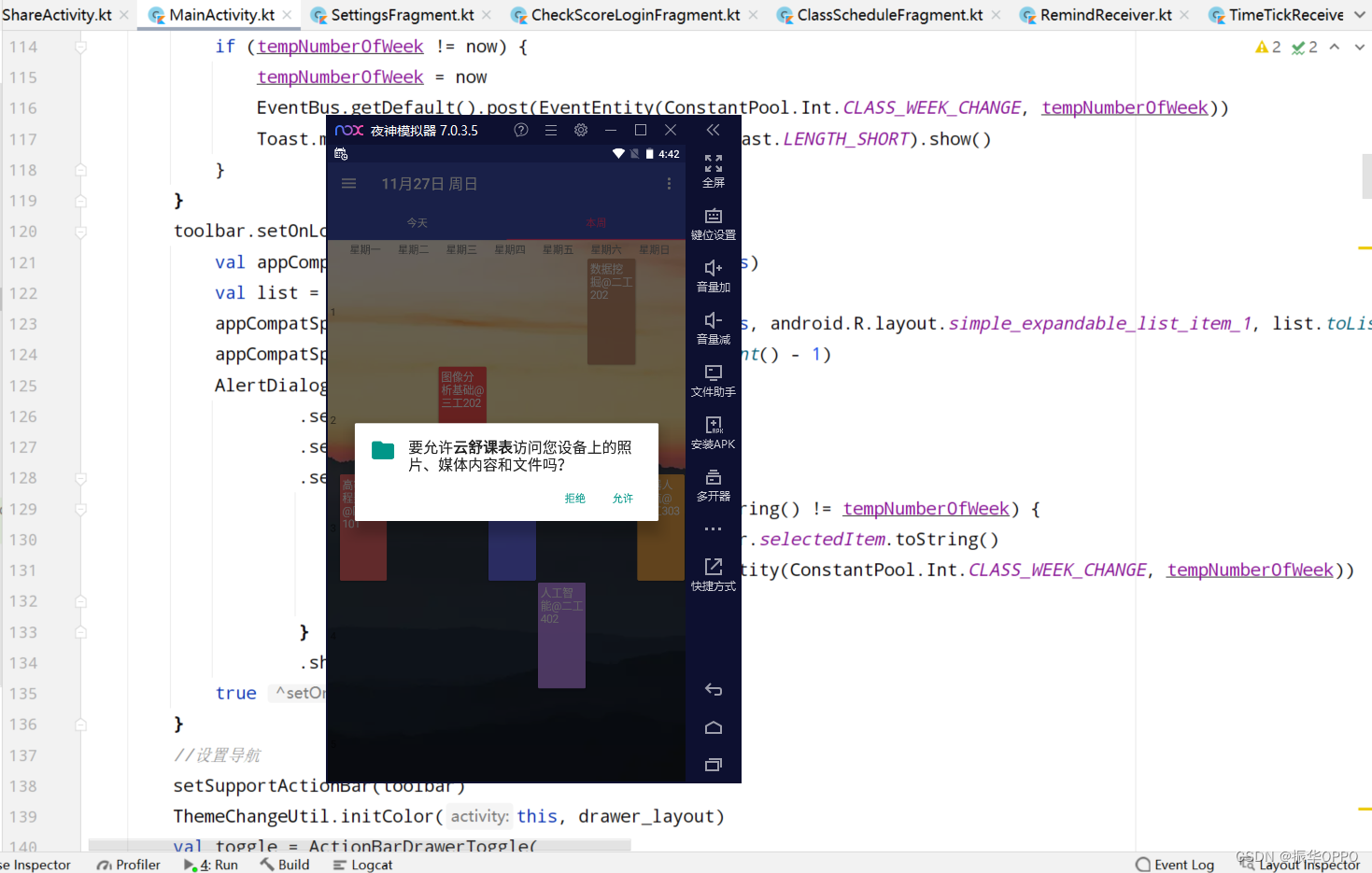Open the multi-instance manager (多开器)
The width and height of the screenshot is (1372, 873).
[x=714, y=486]
